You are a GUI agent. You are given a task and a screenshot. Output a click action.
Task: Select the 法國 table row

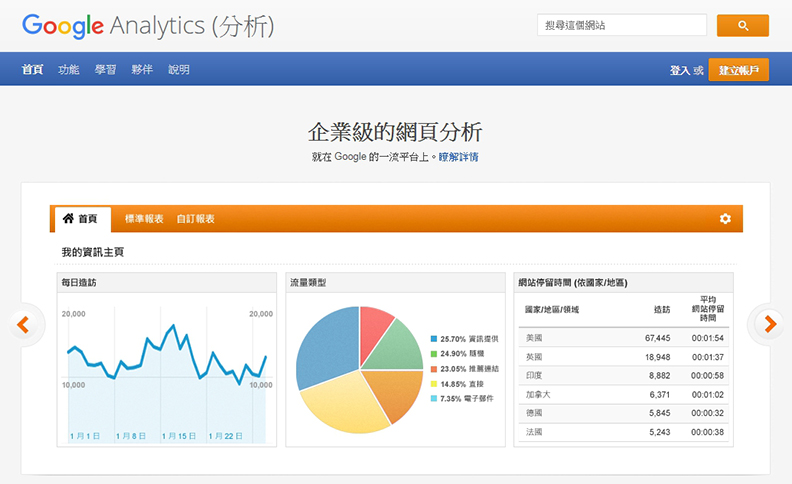[624, 431]
